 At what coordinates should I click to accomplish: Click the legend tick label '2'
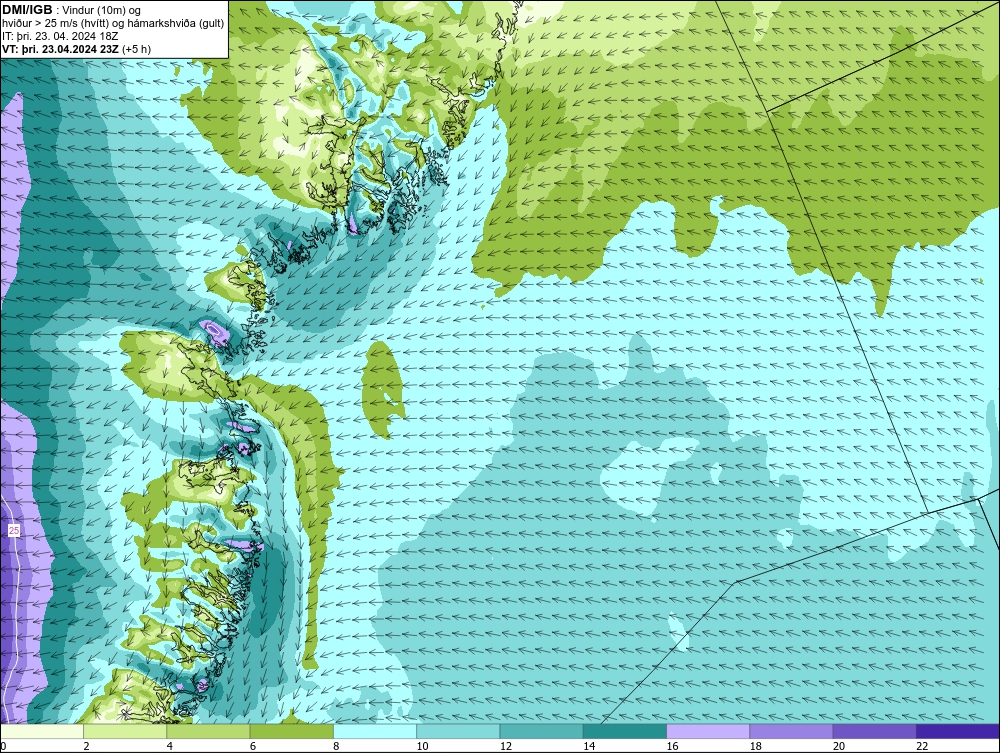click(86, 746)
